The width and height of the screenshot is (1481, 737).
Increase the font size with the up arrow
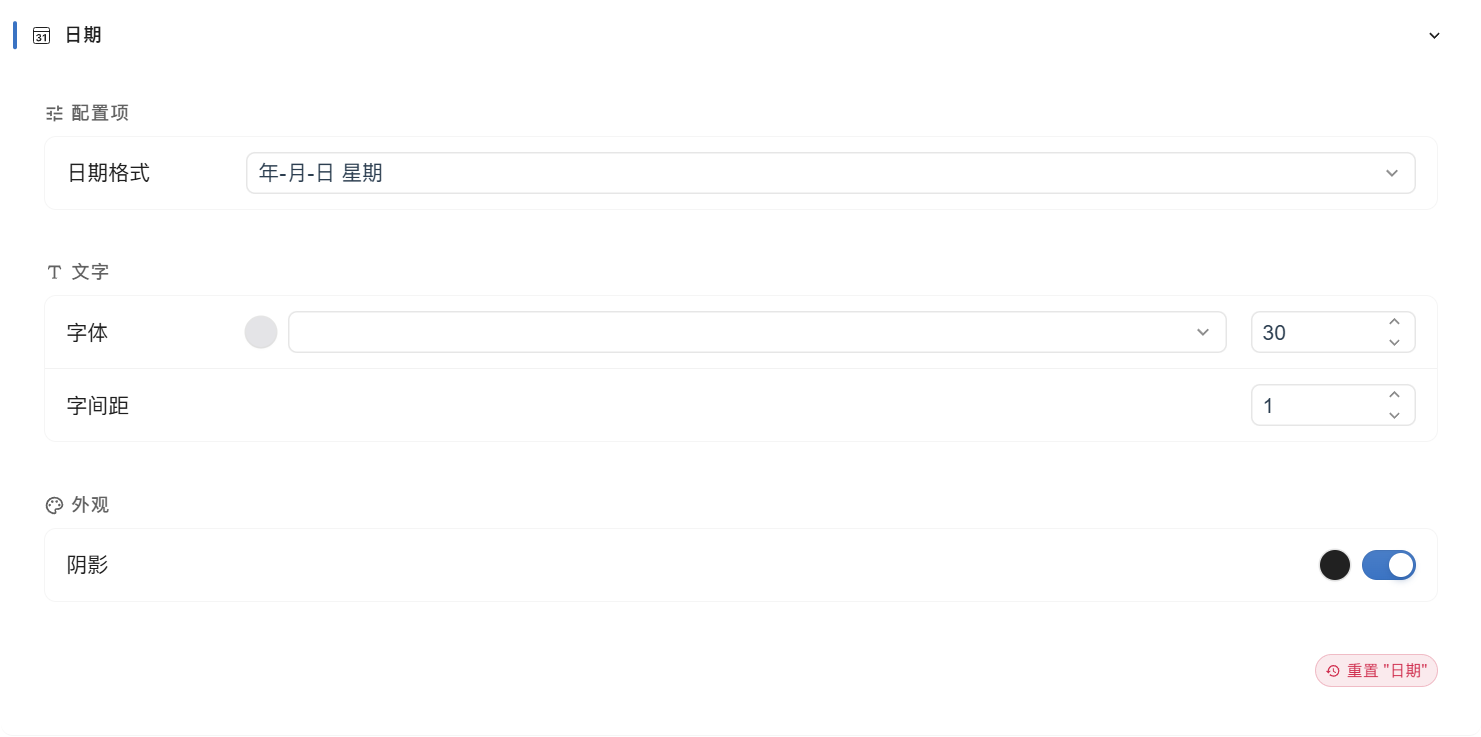click(1394, 322)
